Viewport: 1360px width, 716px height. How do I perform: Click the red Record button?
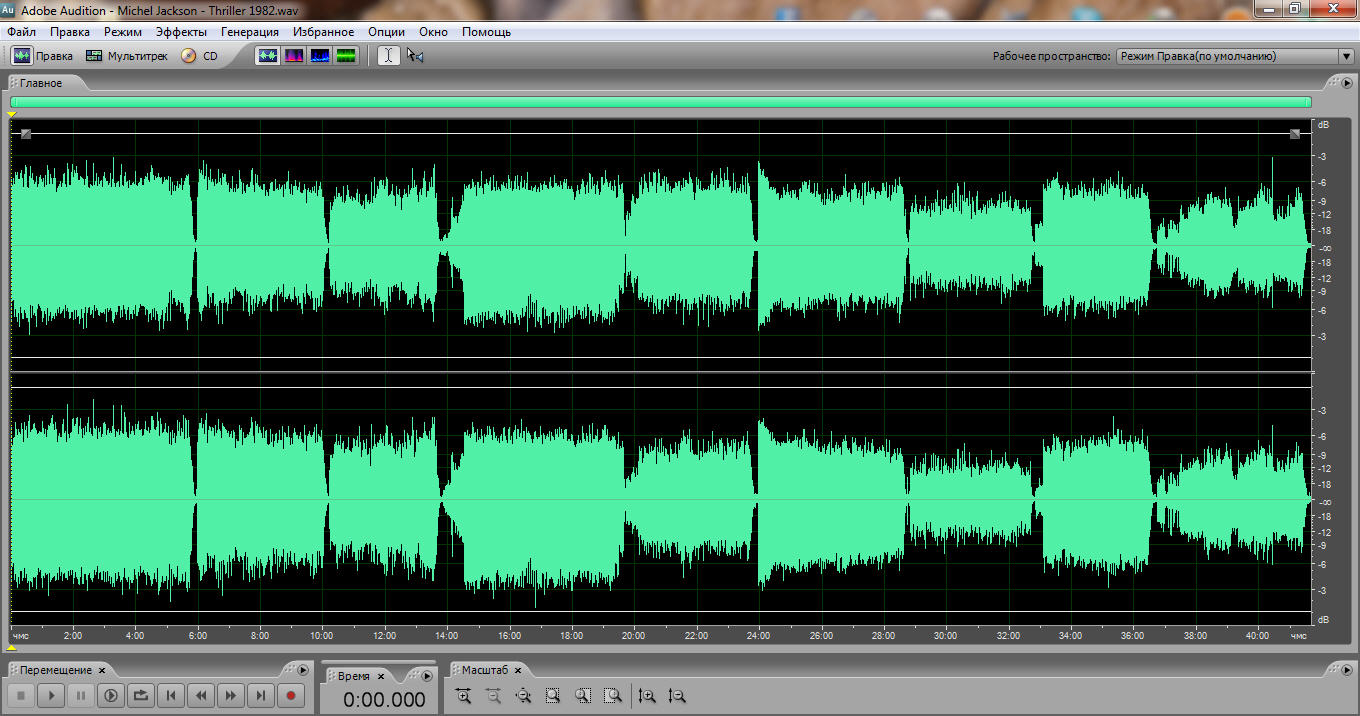[291, 695]
